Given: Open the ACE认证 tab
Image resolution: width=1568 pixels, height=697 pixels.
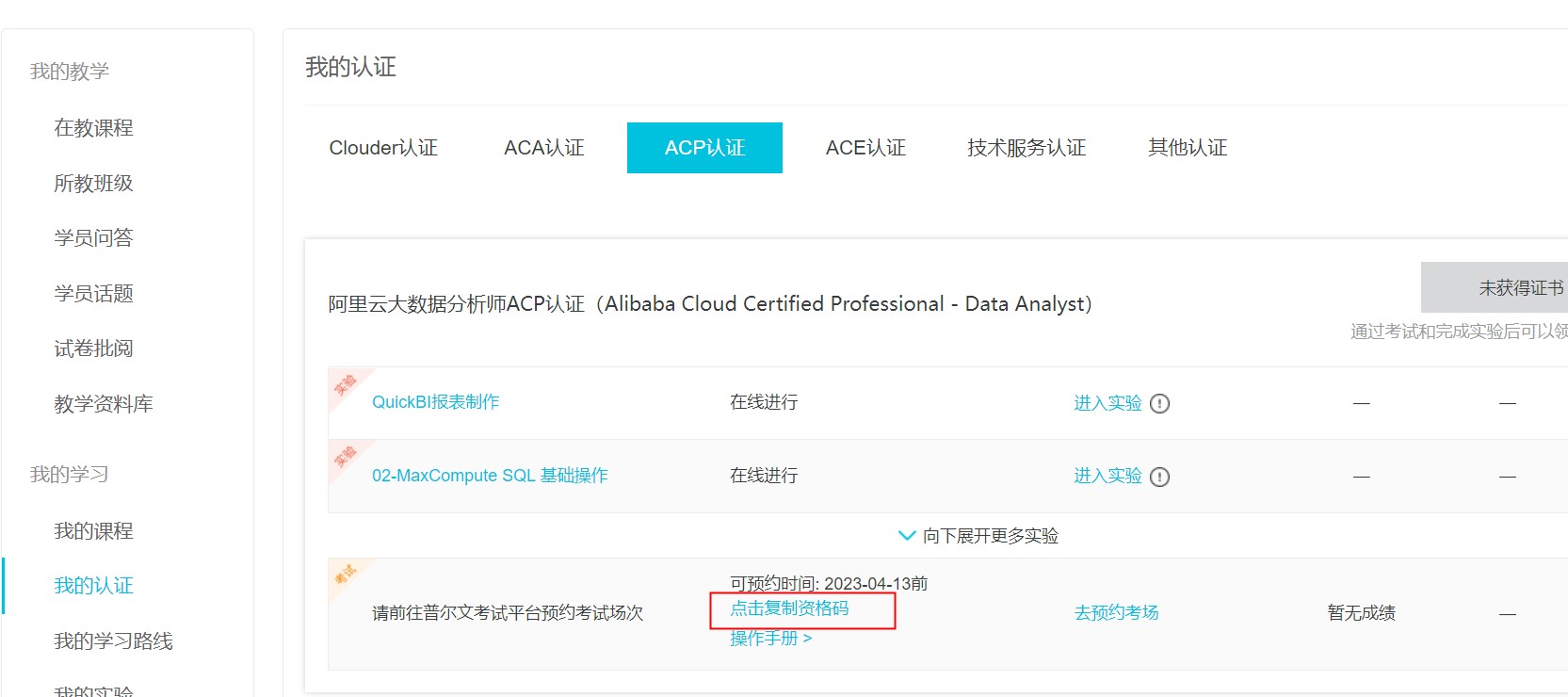Looking at the screenshot, I should click(865, 148).
